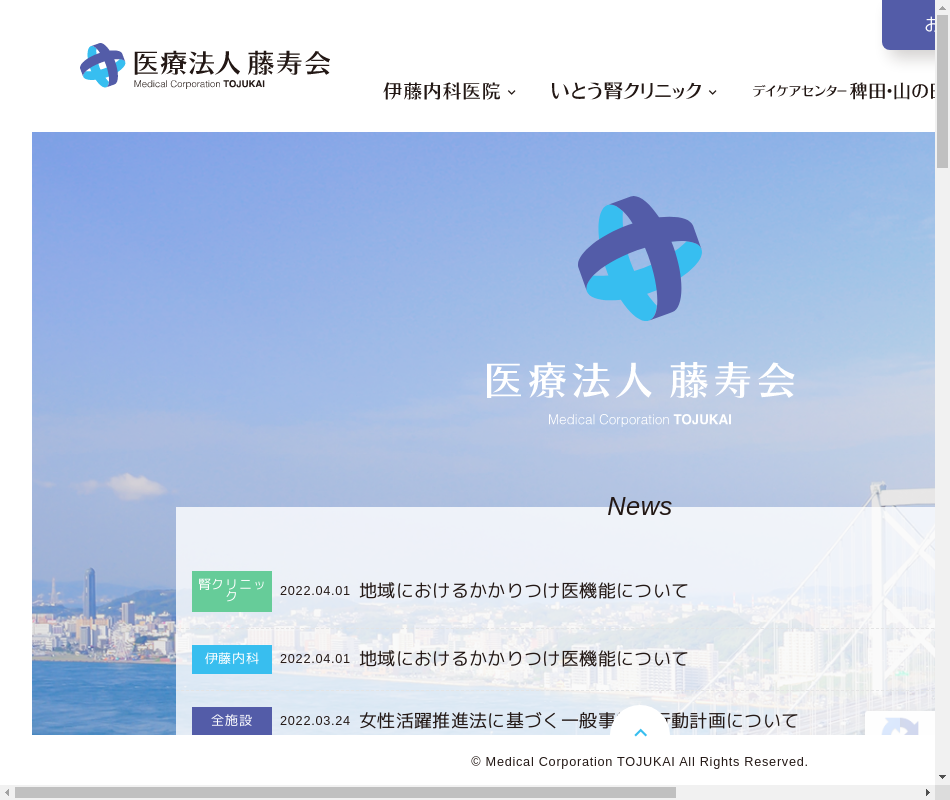Viewport: 950px width, 800px height.
Task: Expand the chevron beside 伊藤内科医院
Action: point(512,92)
